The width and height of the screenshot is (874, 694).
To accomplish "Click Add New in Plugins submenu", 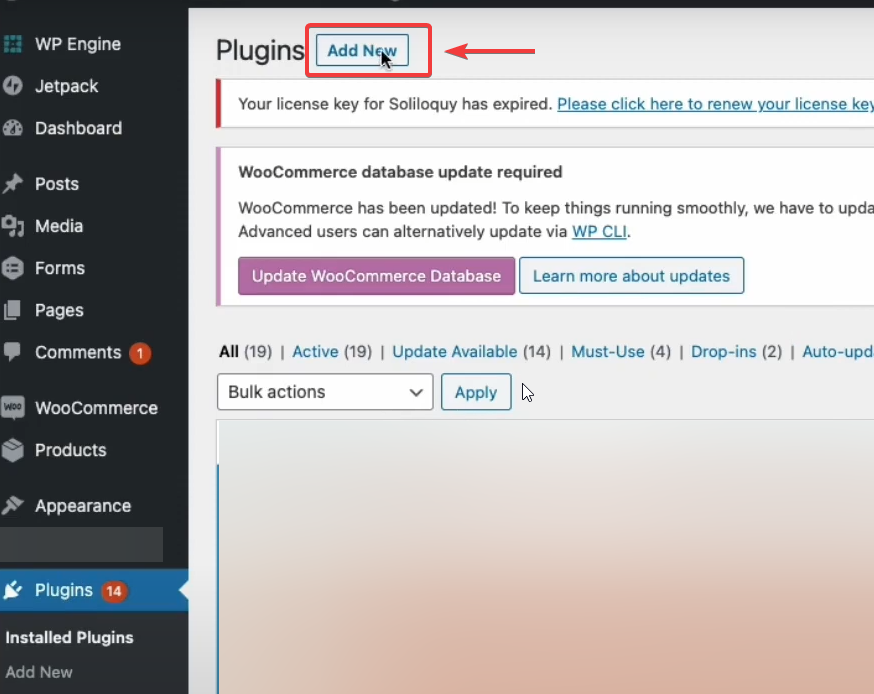I will (38, 672).
